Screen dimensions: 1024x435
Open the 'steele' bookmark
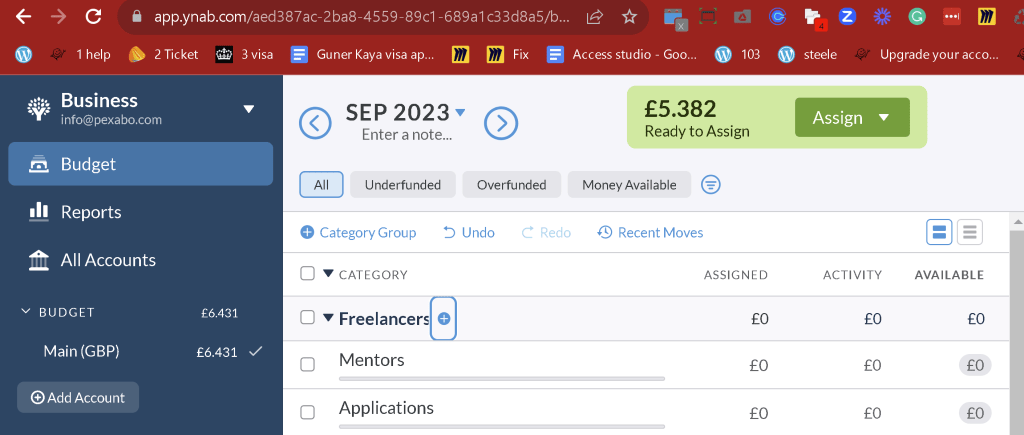(x=808, y=54)
